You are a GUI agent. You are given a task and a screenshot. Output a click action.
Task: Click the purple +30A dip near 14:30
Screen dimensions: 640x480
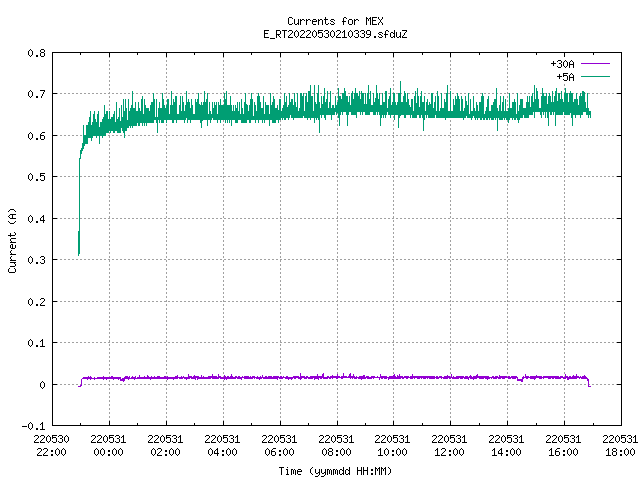(520, 380)
